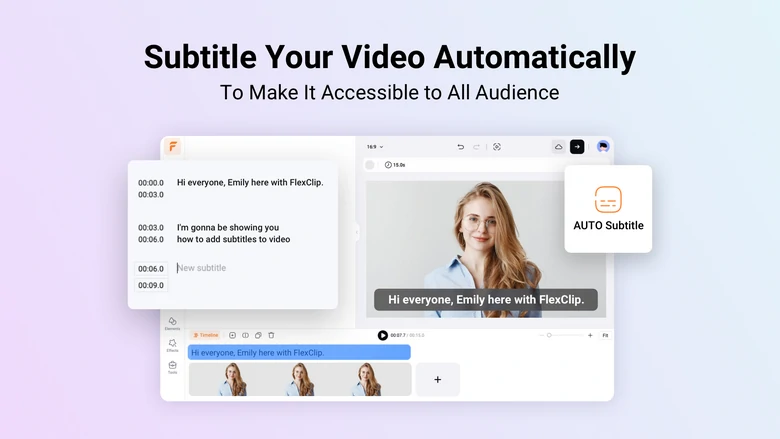Click the video preview of the woman
780x439 pixels.
pyautogui.click(x=486, y=249)
